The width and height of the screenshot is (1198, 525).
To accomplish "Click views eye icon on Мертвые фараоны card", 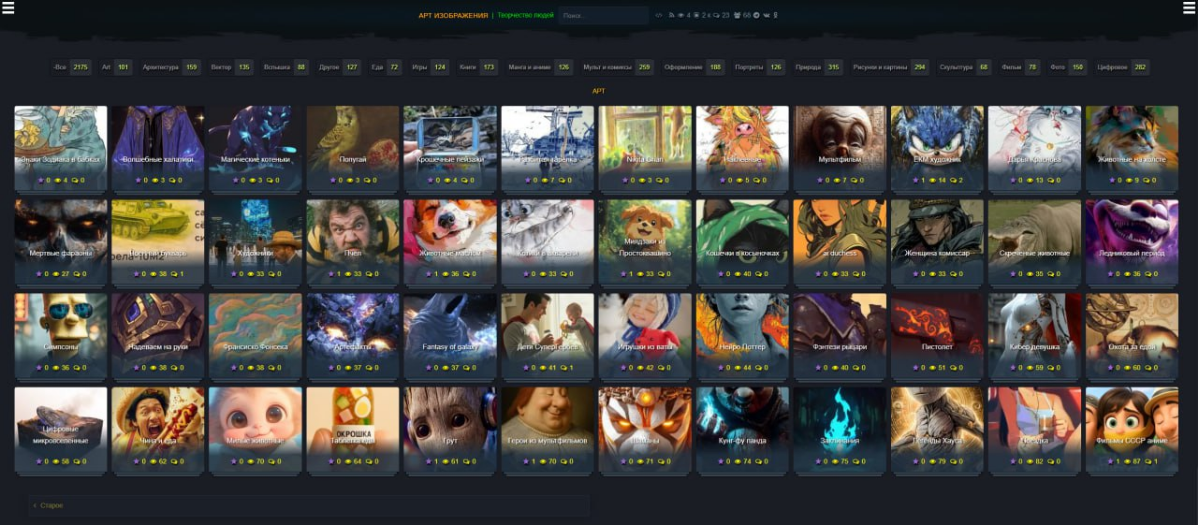I will coord(56,274).
